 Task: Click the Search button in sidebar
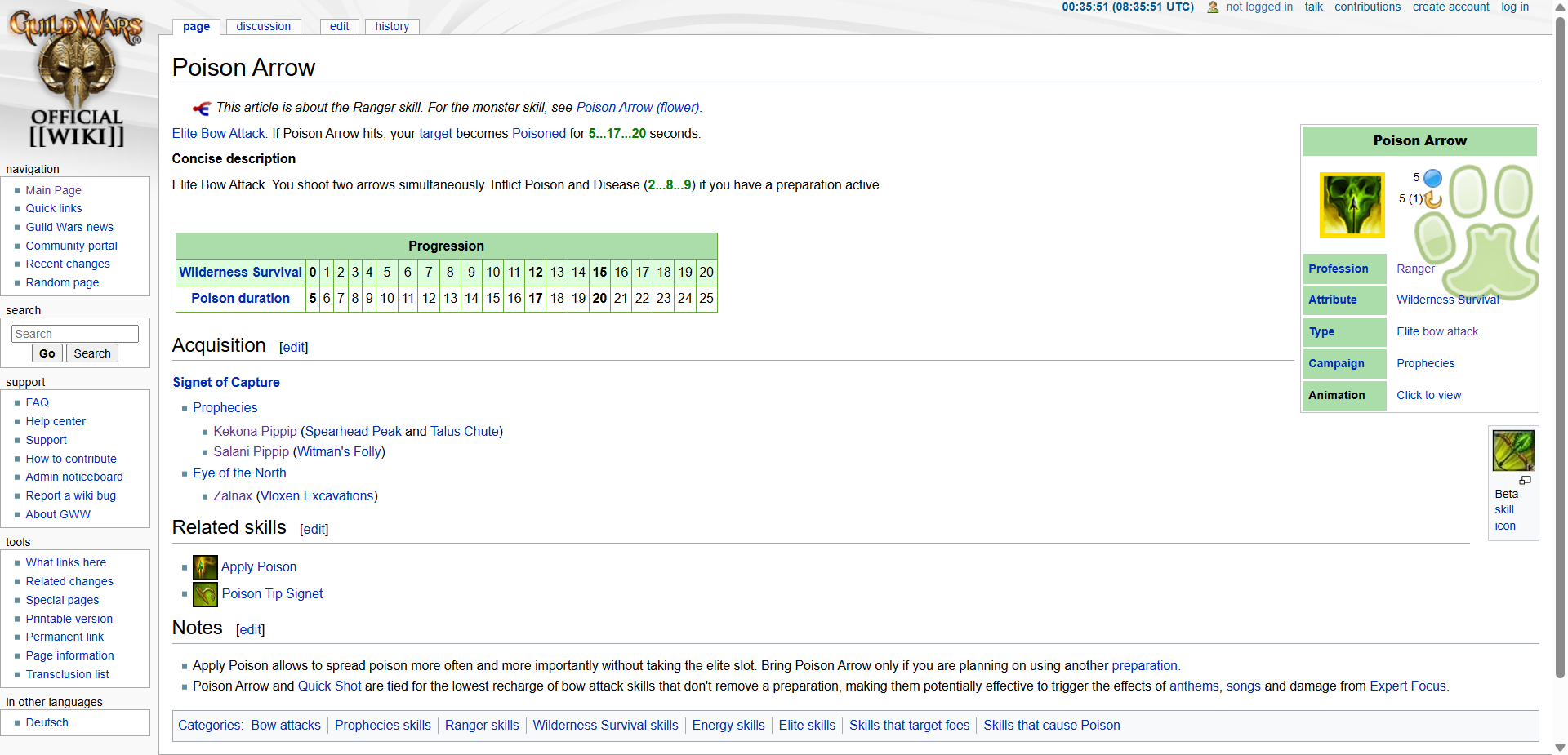92,353
